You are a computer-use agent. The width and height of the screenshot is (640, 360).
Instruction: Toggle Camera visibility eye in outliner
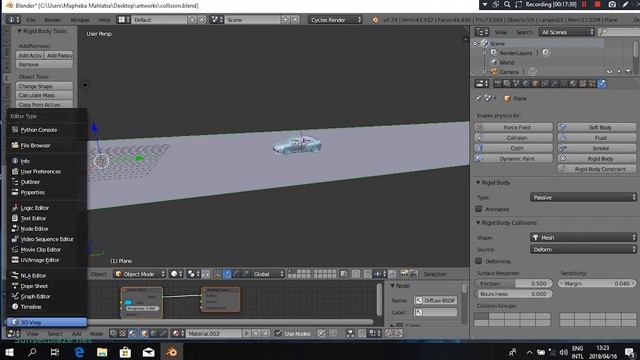tap(609, 72)
